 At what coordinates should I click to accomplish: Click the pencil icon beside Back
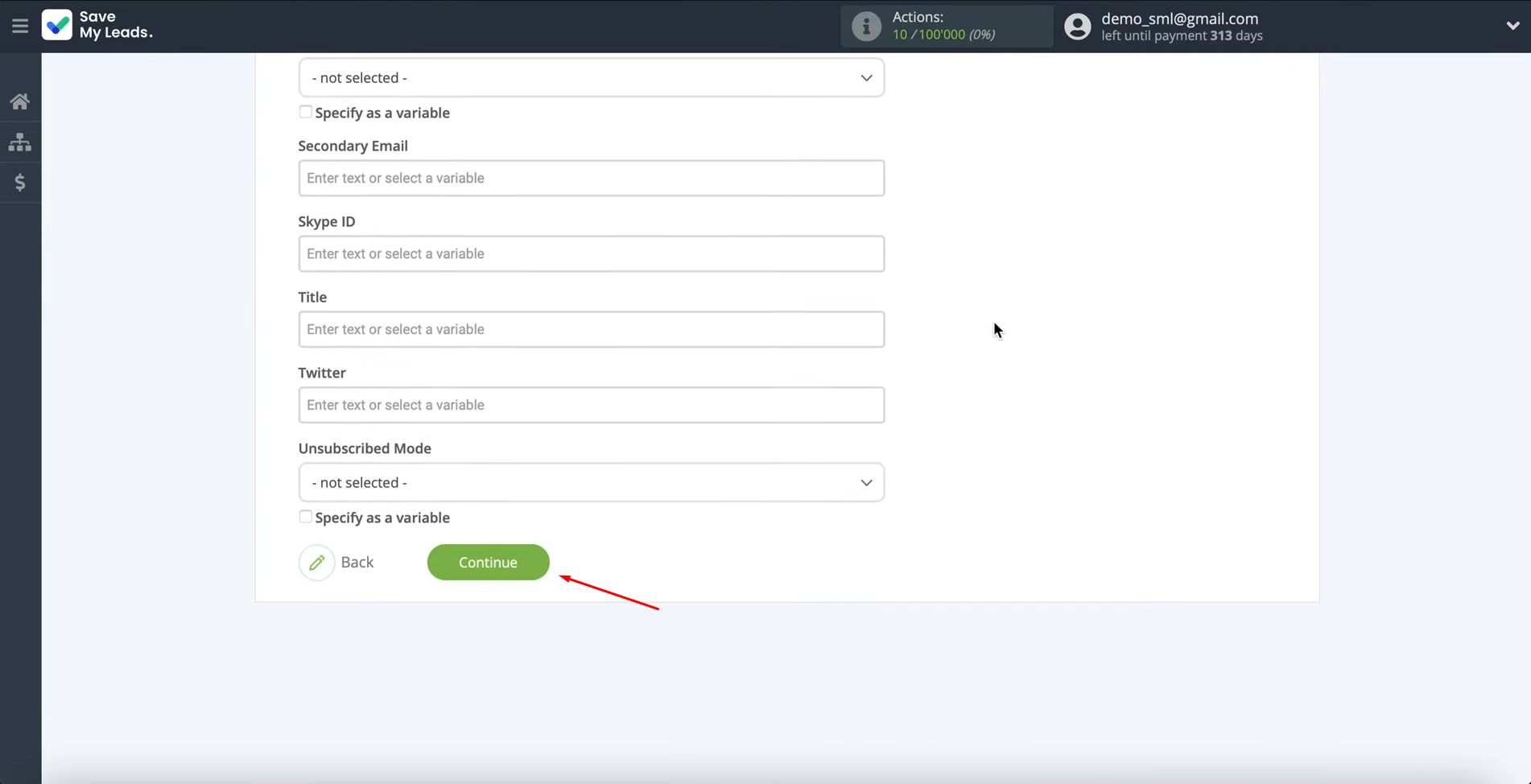[x=316, y=563]
